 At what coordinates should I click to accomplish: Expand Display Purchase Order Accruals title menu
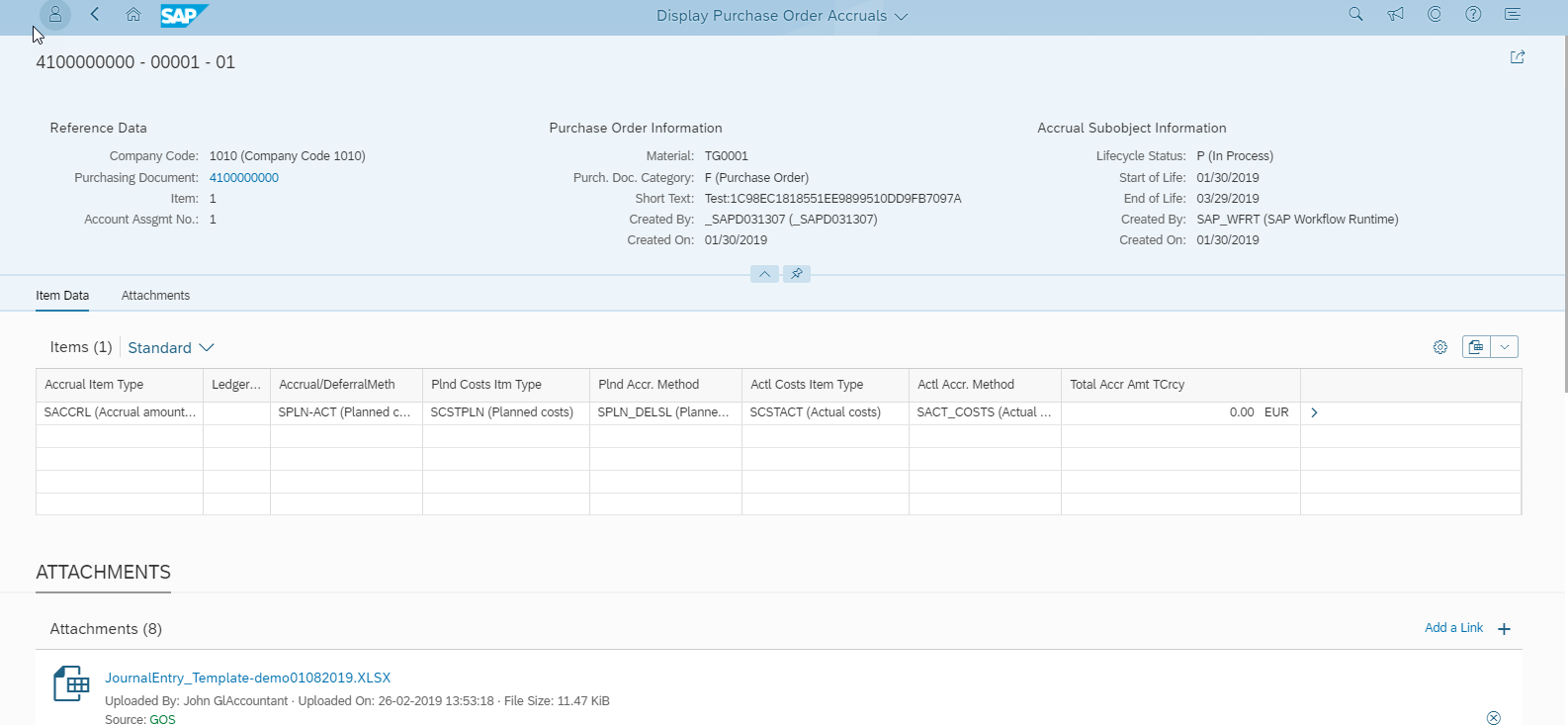pos(782,16)
